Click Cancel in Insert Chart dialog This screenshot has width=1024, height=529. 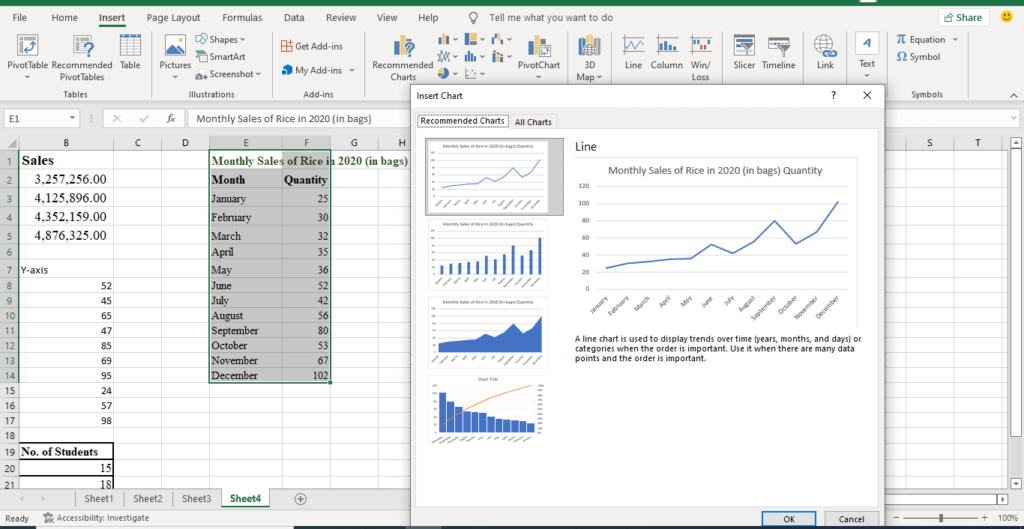click(851, 519)
